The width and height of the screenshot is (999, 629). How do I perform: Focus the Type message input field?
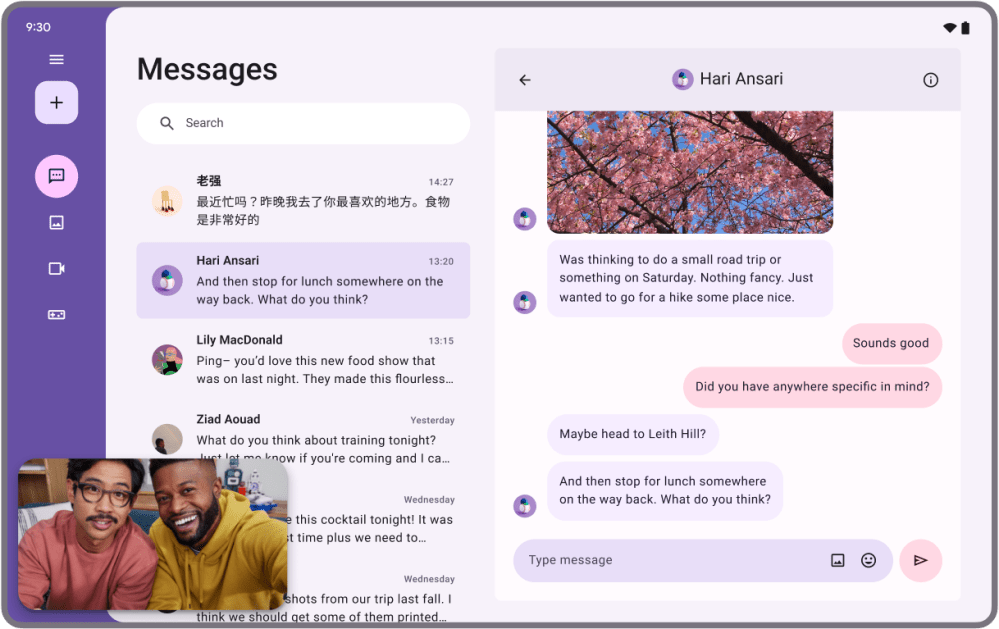(x=670, y=560)
